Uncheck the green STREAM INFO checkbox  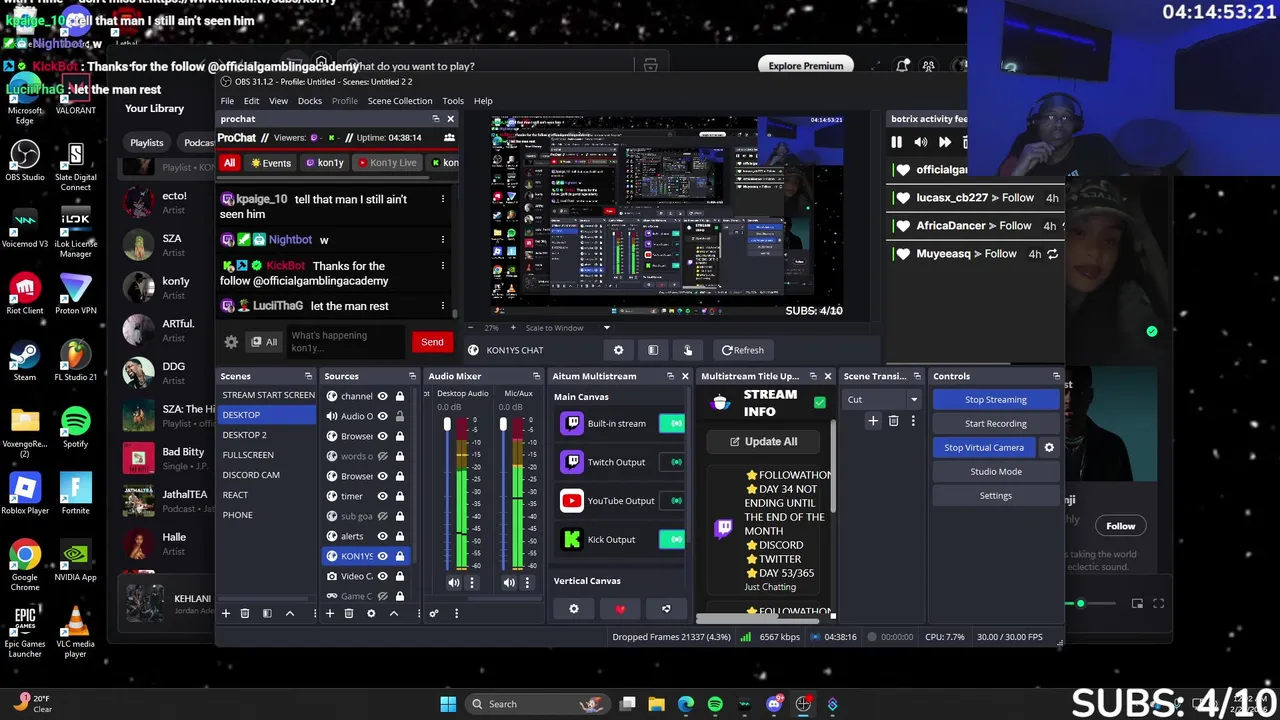pos(820,402)
